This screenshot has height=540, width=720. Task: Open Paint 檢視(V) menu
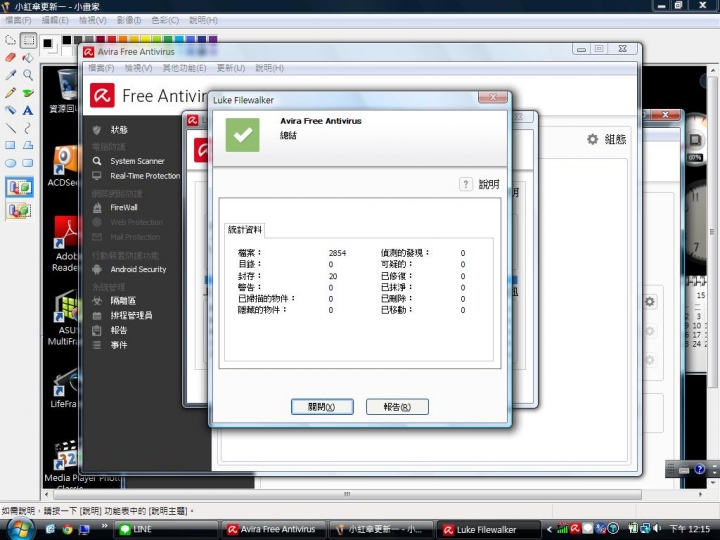92,20
